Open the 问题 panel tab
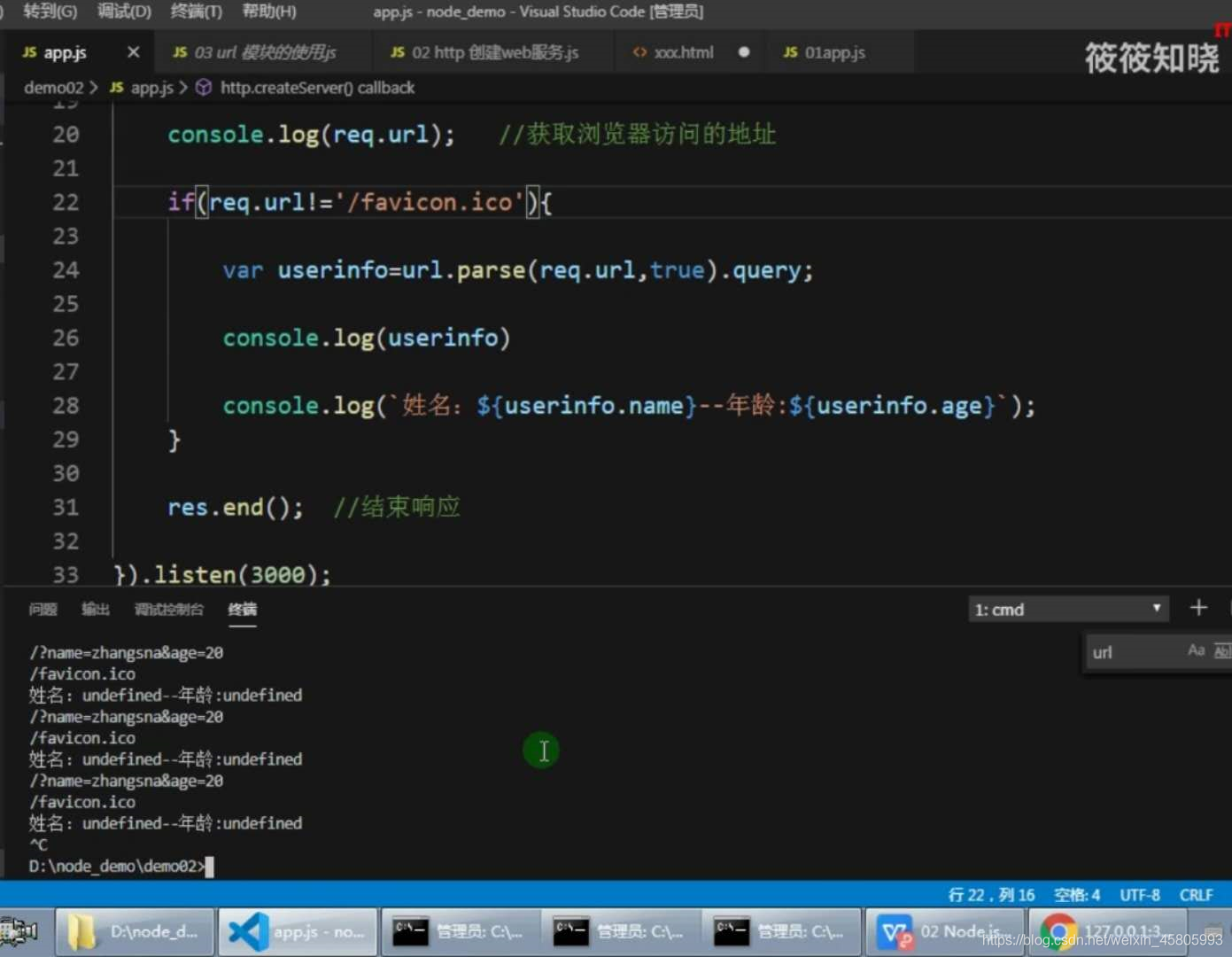This screenshot has width=1232, height=957. click(43, 609)
